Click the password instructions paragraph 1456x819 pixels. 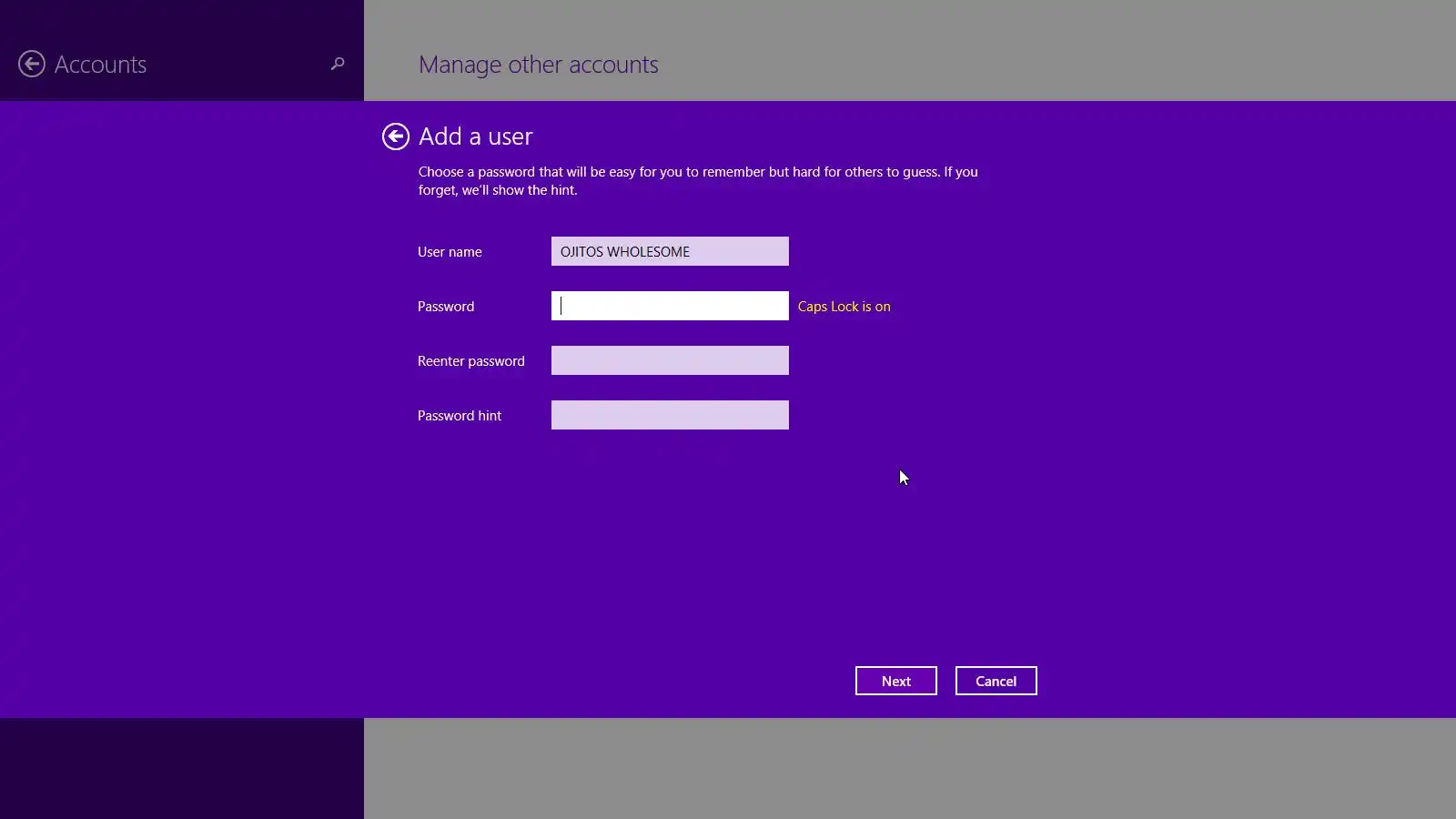coord(698,181)
